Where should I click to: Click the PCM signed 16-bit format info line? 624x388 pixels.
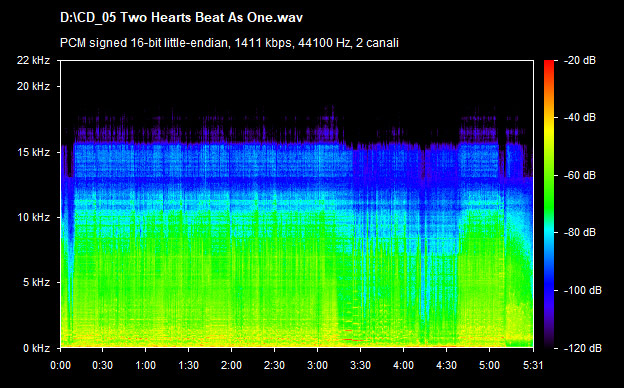pos(229,43)
